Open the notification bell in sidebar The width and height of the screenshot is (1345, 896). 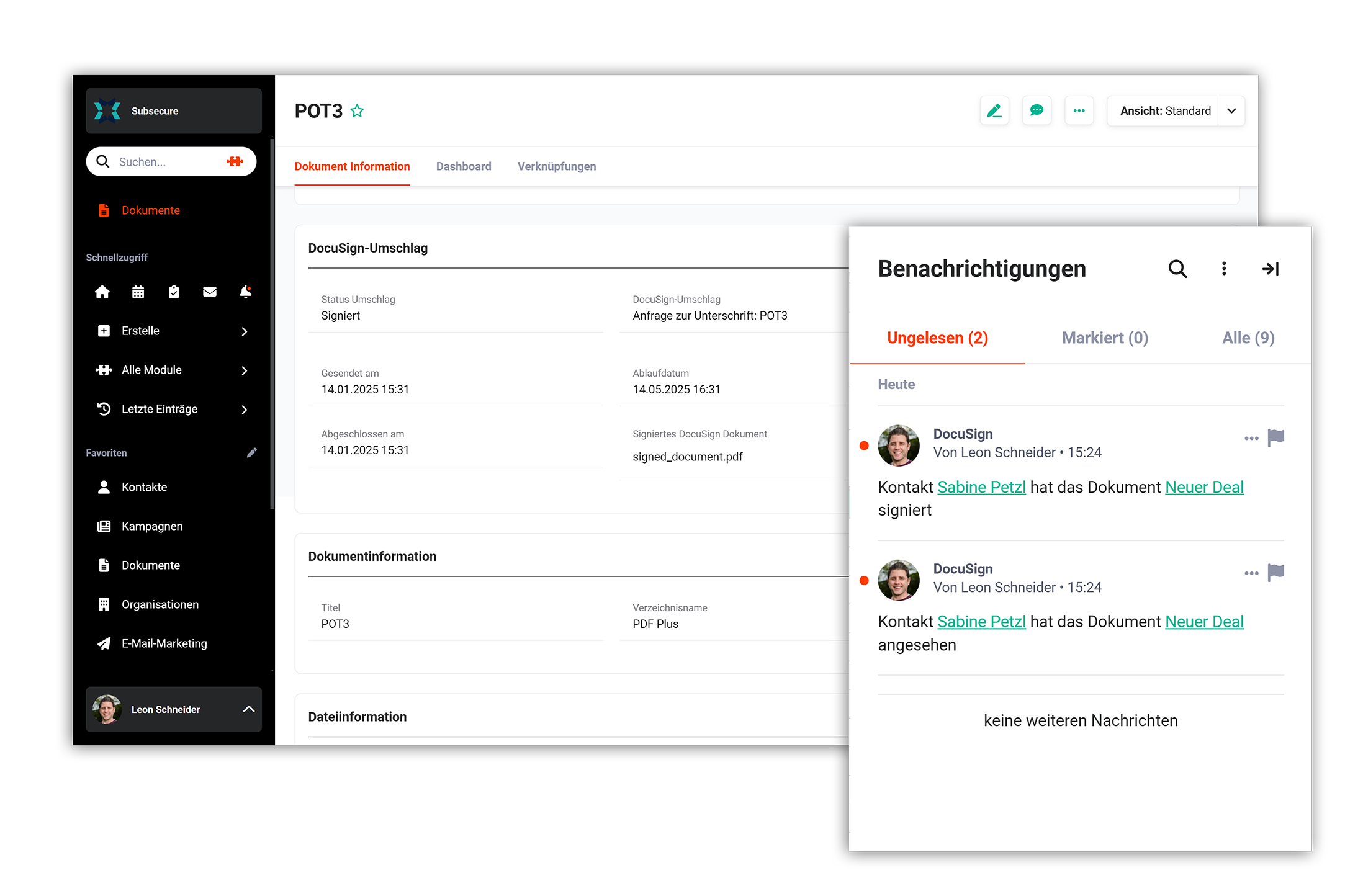(x=246, y=292)
